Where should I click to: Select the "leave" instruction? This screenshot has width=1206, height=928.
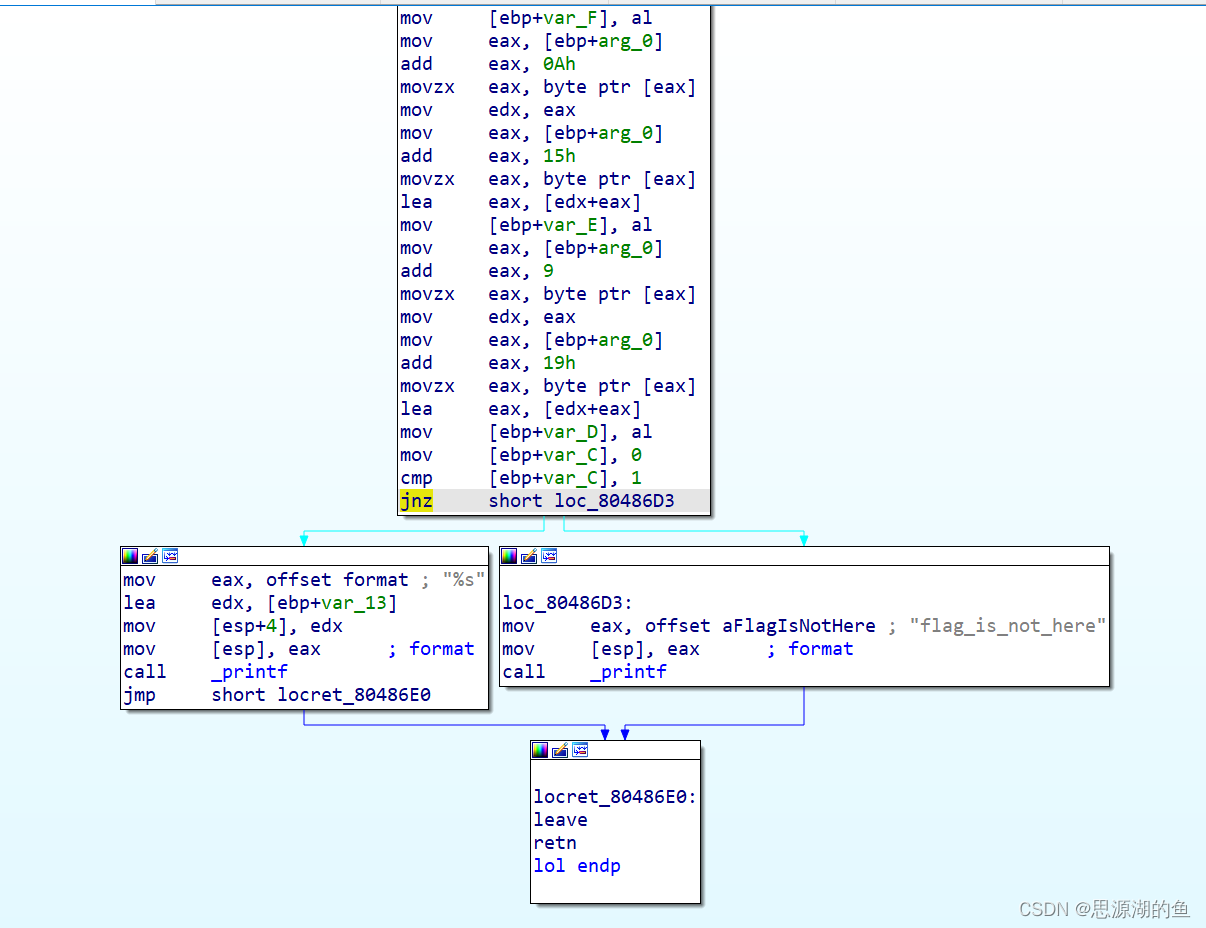pyautogui.click(x=560, y=820)
